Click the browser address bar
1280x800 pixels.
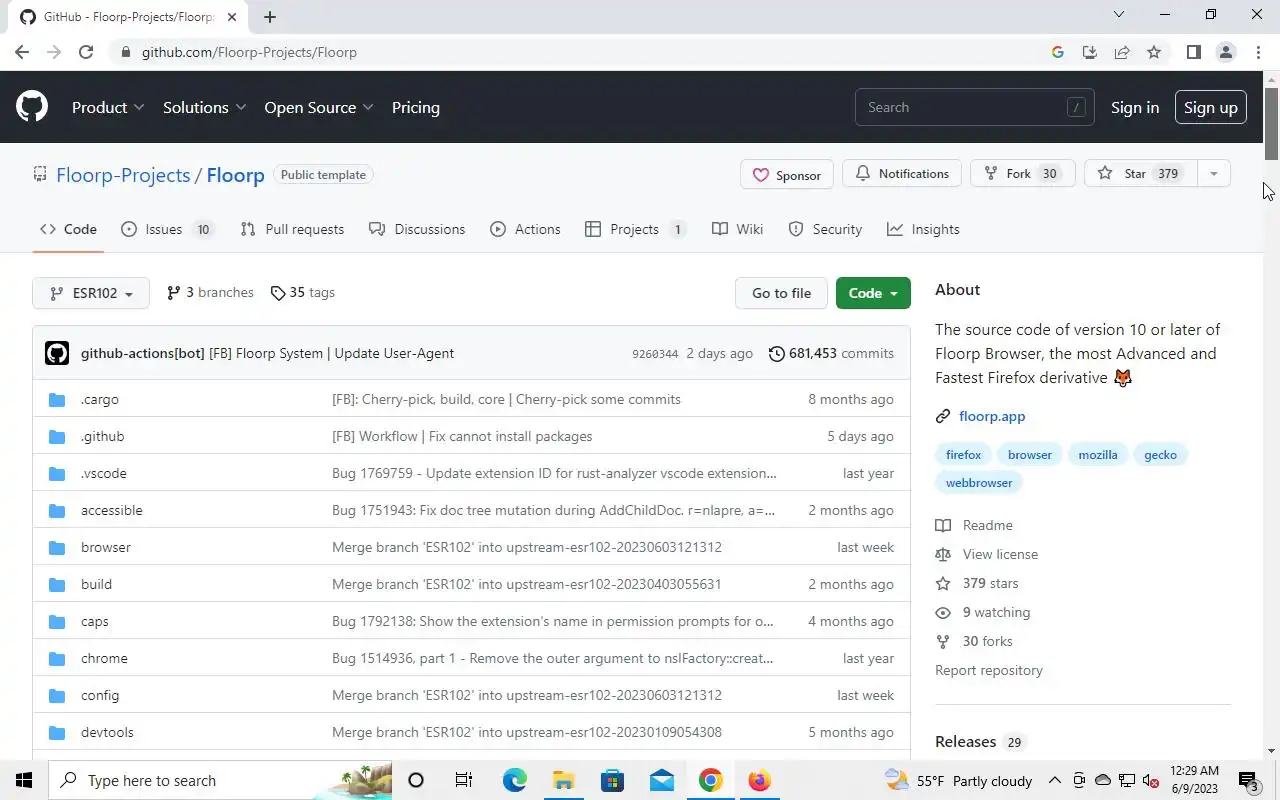[x=580, y=52]
